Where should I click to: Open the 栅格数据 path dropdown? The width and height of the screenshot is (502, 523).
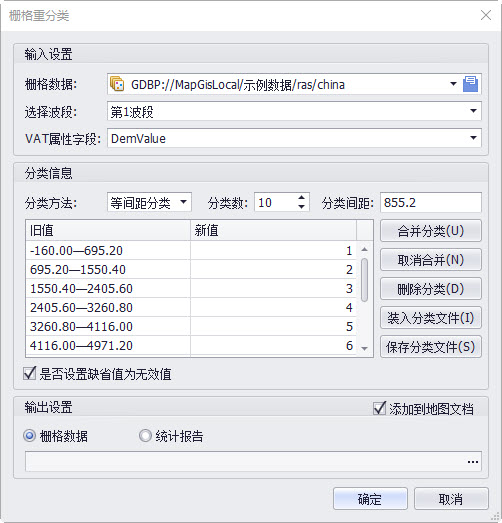[x=453, y=84]
